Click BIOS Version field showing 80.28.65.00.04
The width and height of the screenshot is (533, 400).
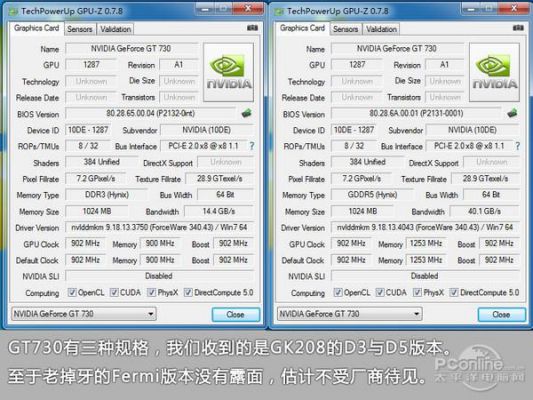click(151, 113)
